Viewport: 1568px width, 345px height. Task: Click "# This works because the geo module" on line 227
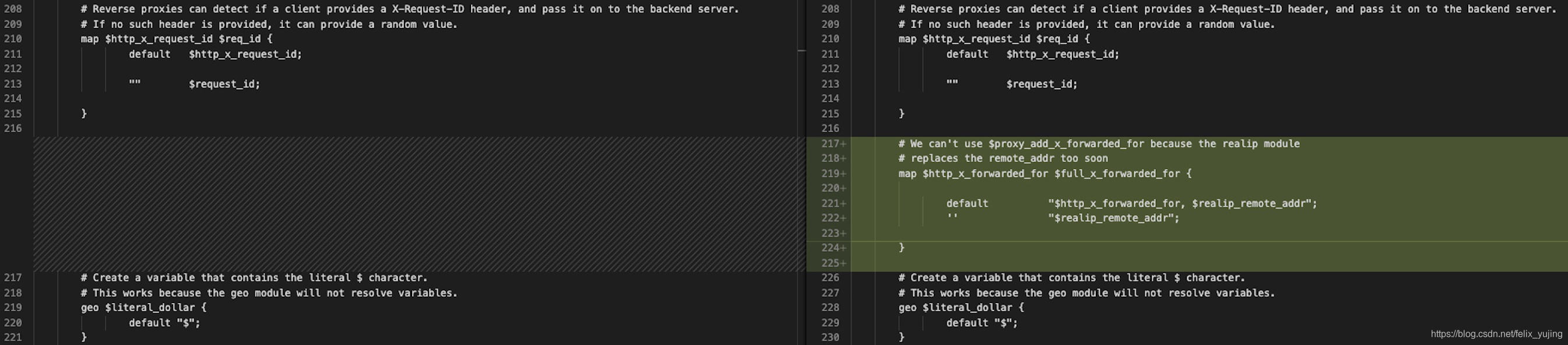(x=1087, y=293)
